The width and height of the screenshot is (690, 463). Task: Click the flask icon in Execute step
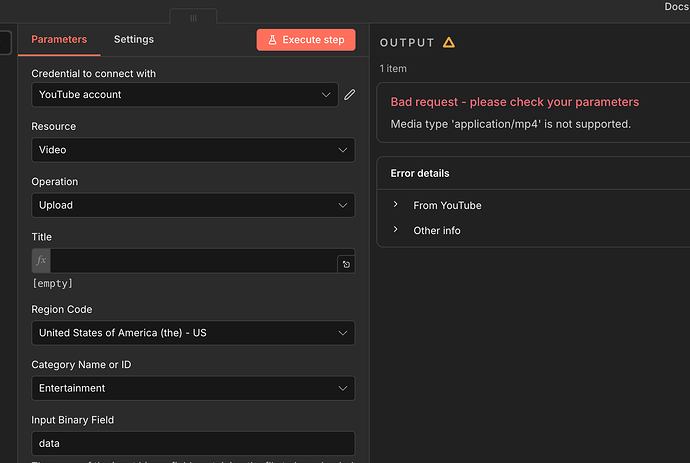click(x=271, y=40)
